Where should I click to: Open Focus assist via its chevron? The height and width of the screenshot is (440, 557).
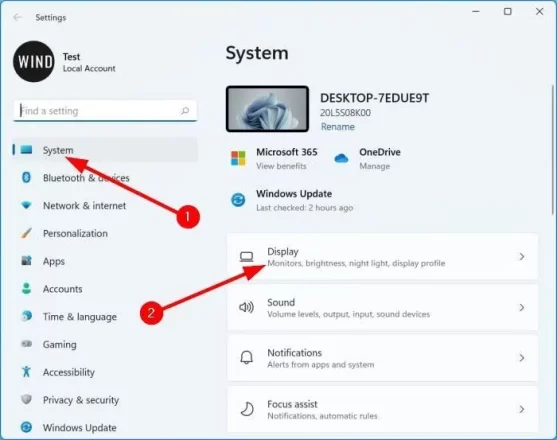(521, 409)
